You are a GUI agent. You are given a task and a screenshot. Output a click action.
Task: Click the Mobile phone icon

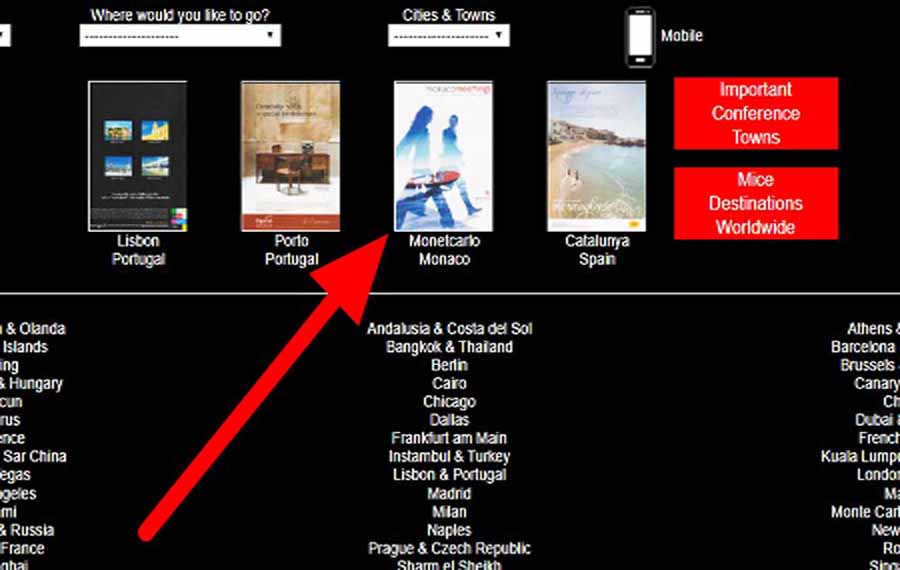(639, 37)
